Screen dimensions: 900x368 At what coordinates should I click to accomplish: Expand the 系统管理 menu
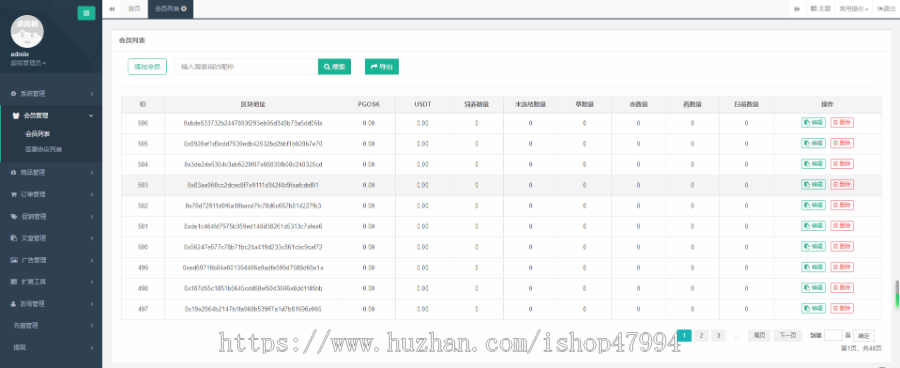[51, 94]
